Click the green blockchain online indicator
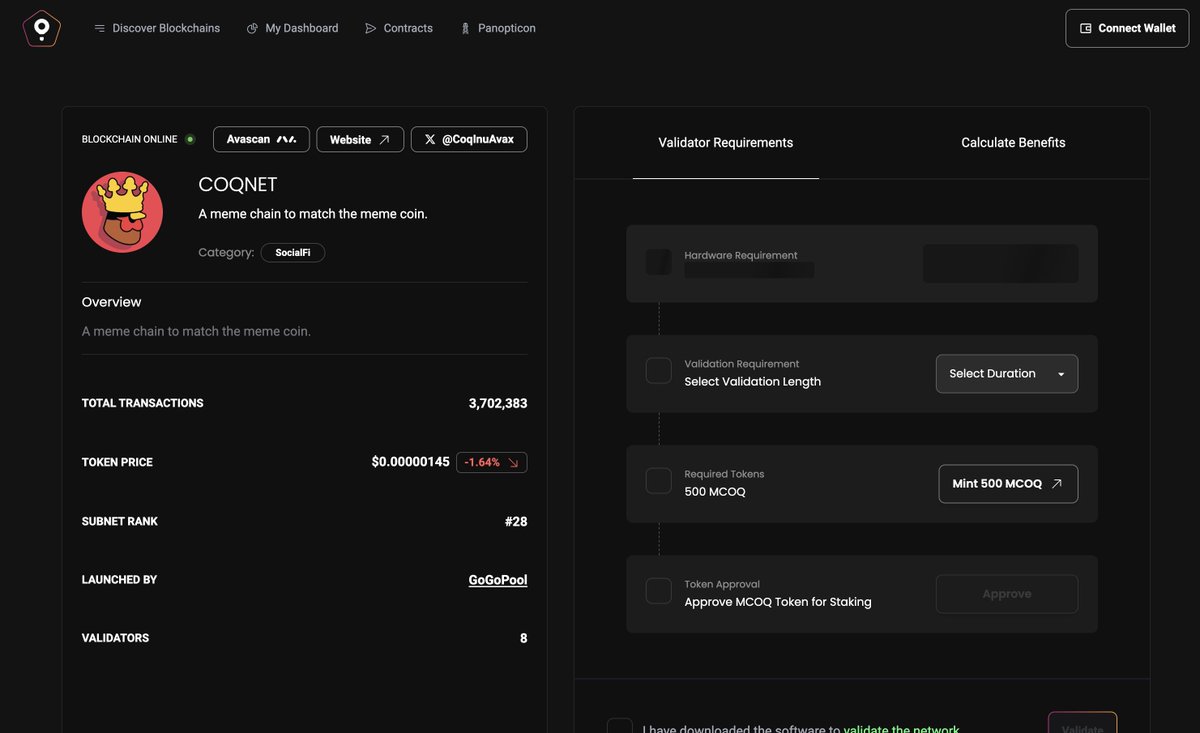 click(x=190, y=139)
